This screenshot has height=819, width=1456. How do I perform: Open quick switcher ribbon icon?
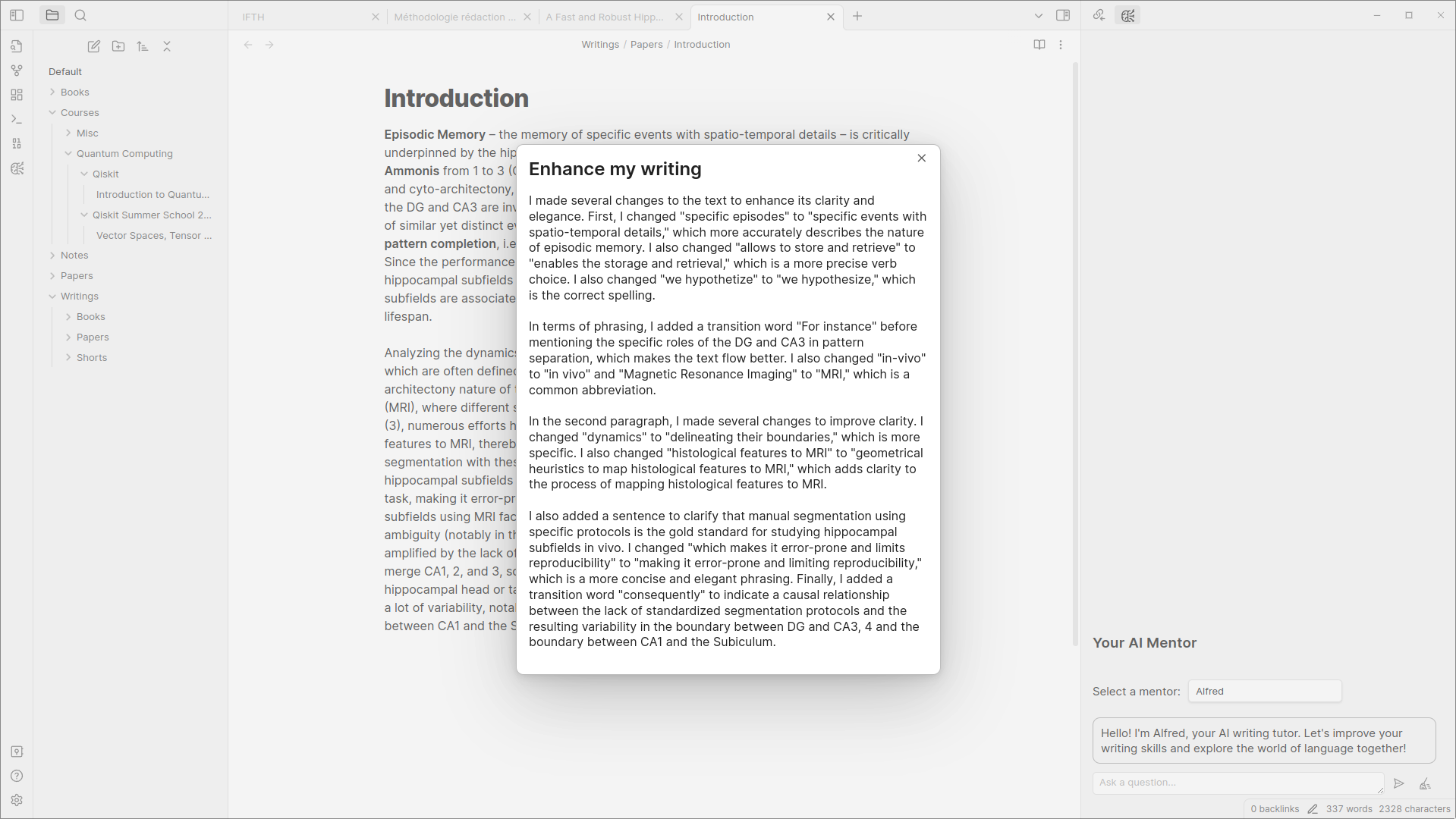[x=17, y=46]
